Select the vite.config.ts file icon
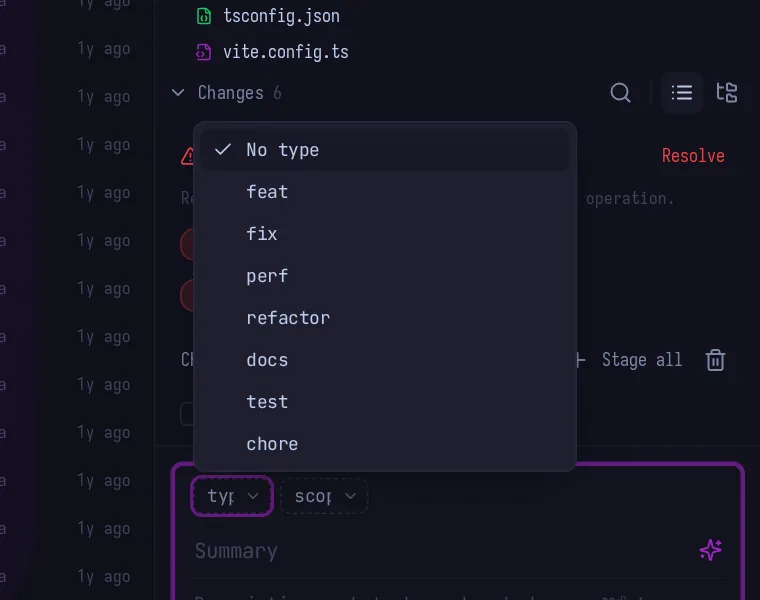This screenshot has width=760, height=600. [204, 52]
